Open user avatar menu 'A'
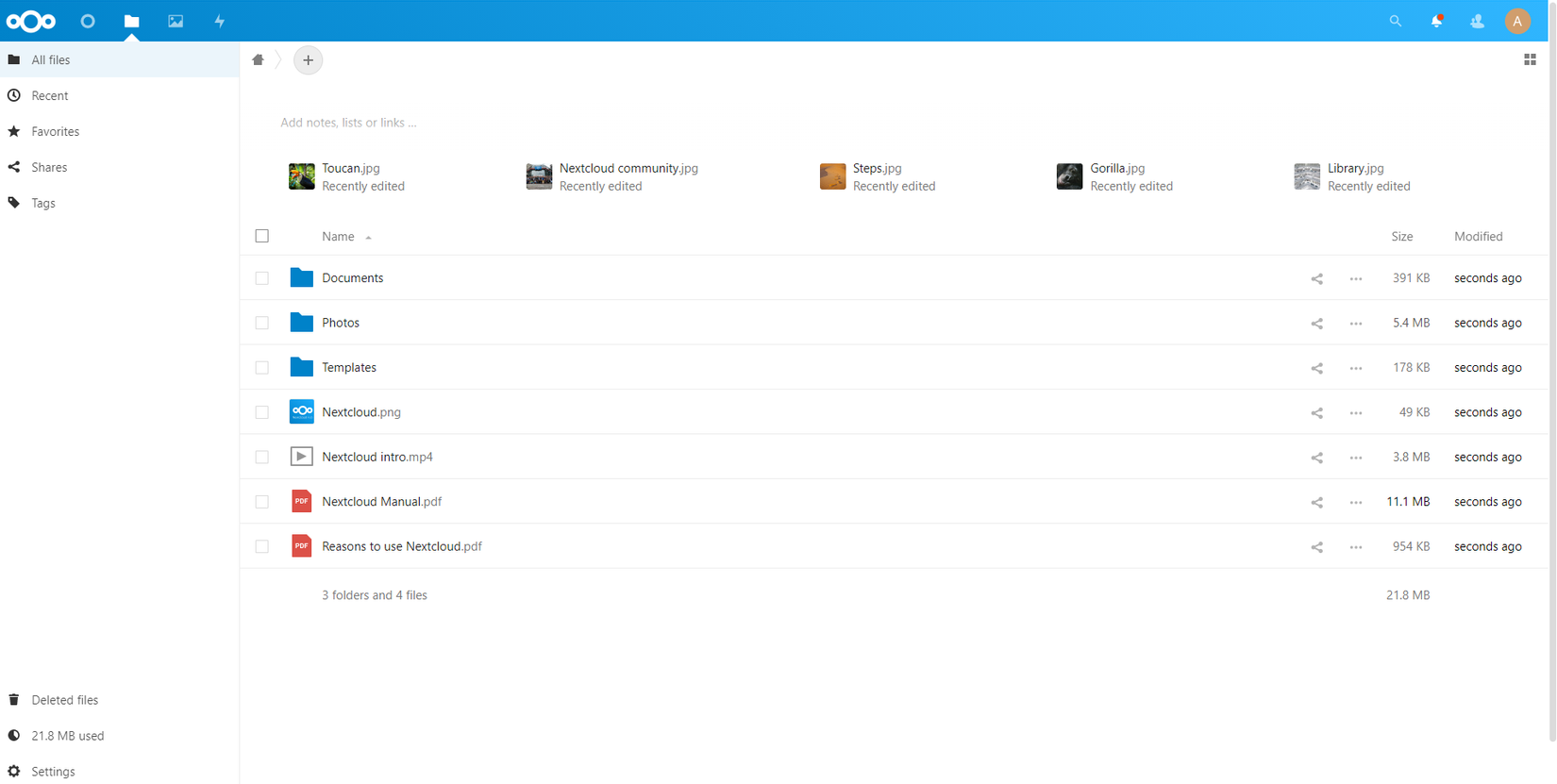Viewport: 1557px width, 784px height. coord(1517,21)
